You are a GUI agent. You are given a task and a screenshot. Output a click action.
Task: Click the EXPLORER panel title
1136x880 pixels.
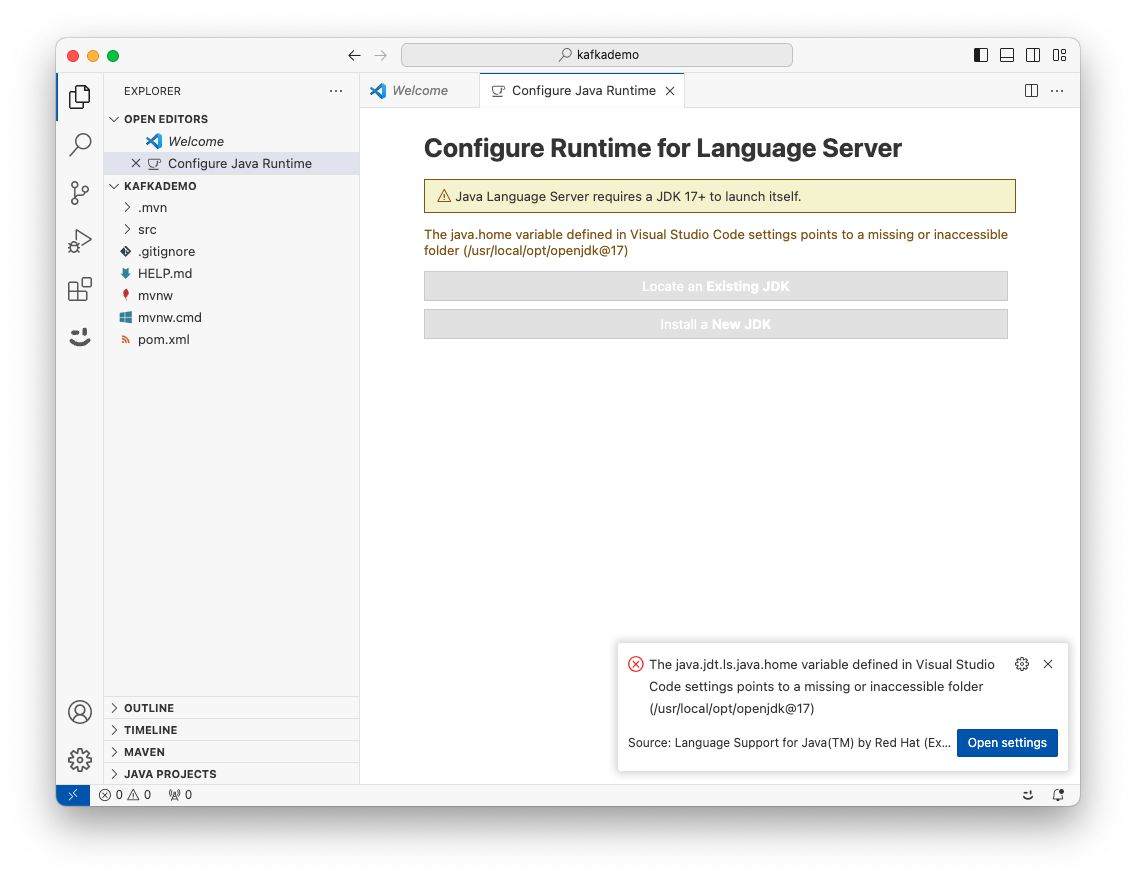click(x=152, y=91)
